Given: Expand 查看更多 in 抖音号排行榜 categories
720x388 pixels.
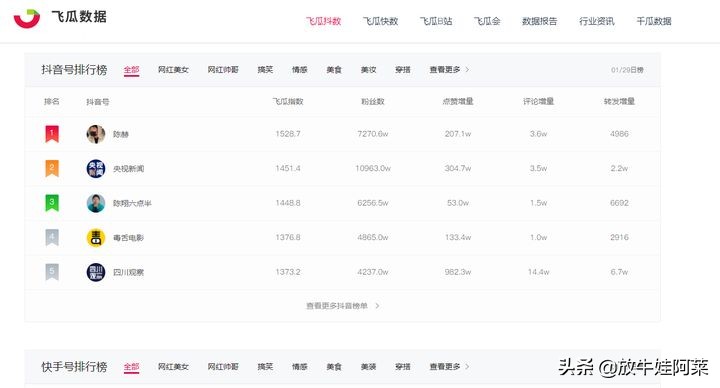Looking at the screenshot, I should (449, 70).
